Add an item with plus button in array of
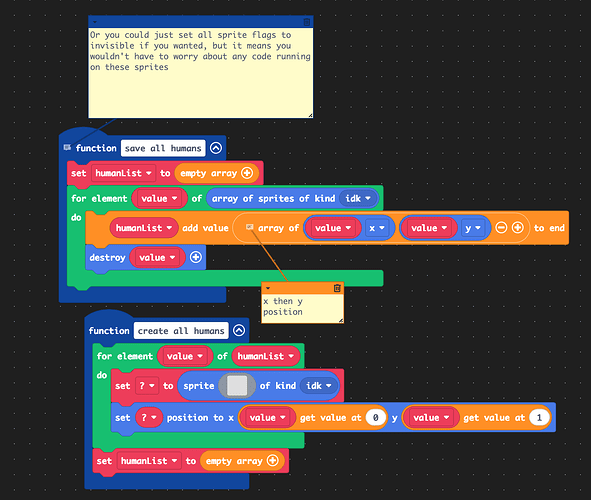 coord(518,228)
